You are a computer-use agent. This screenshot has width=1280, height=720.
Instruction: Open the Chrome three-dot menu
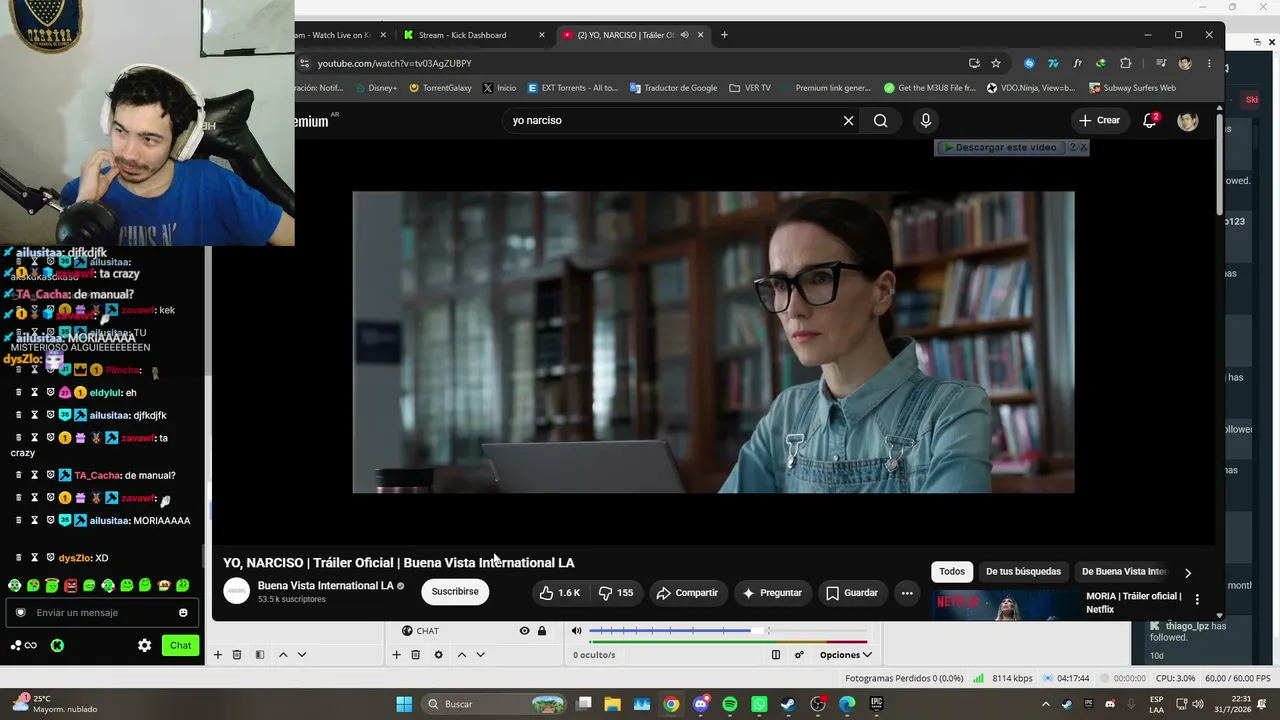(x=1209, y=63)
